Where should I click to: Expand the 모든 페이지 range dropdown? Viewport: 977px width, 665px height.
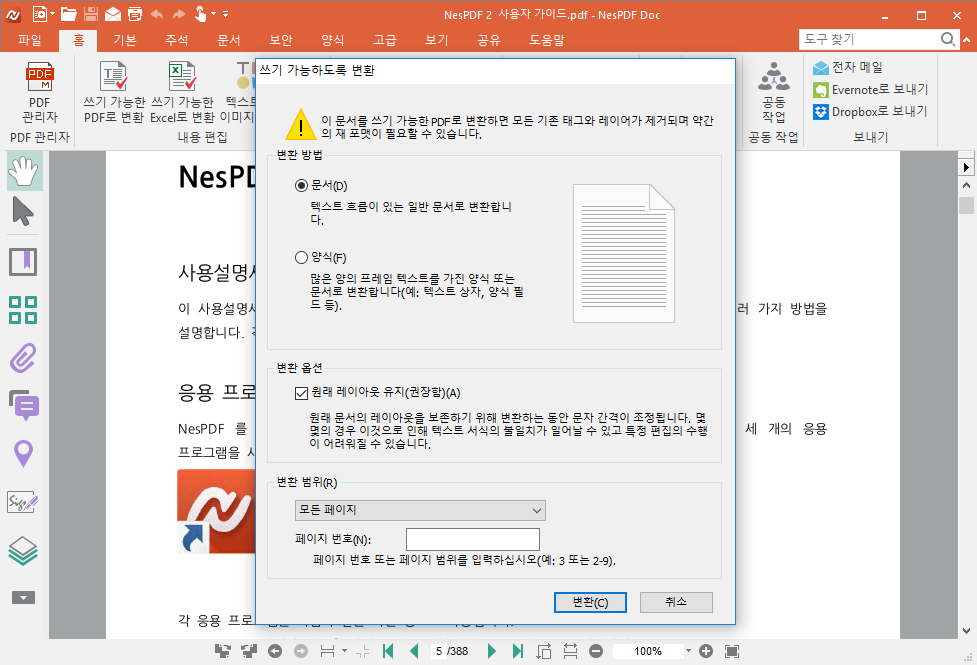(x=420, y=510)
